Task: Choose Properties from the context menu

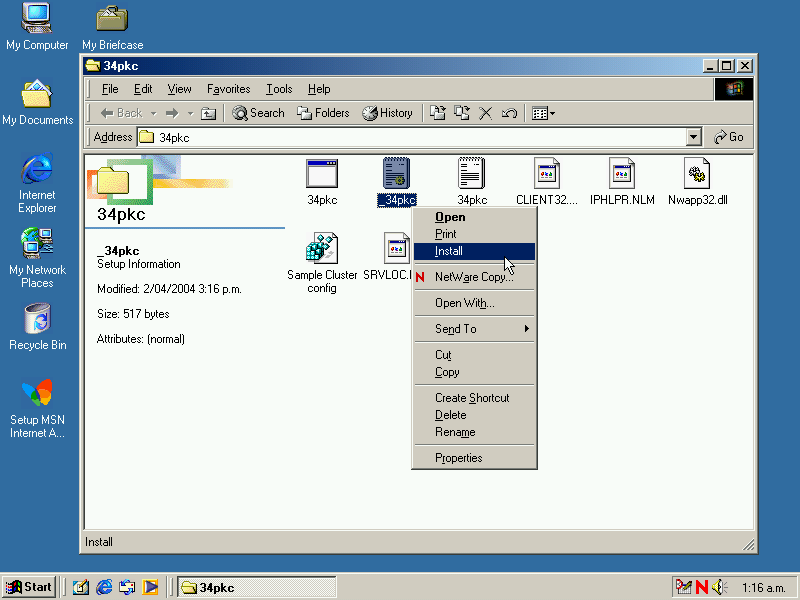Action: tap(474, 458)
